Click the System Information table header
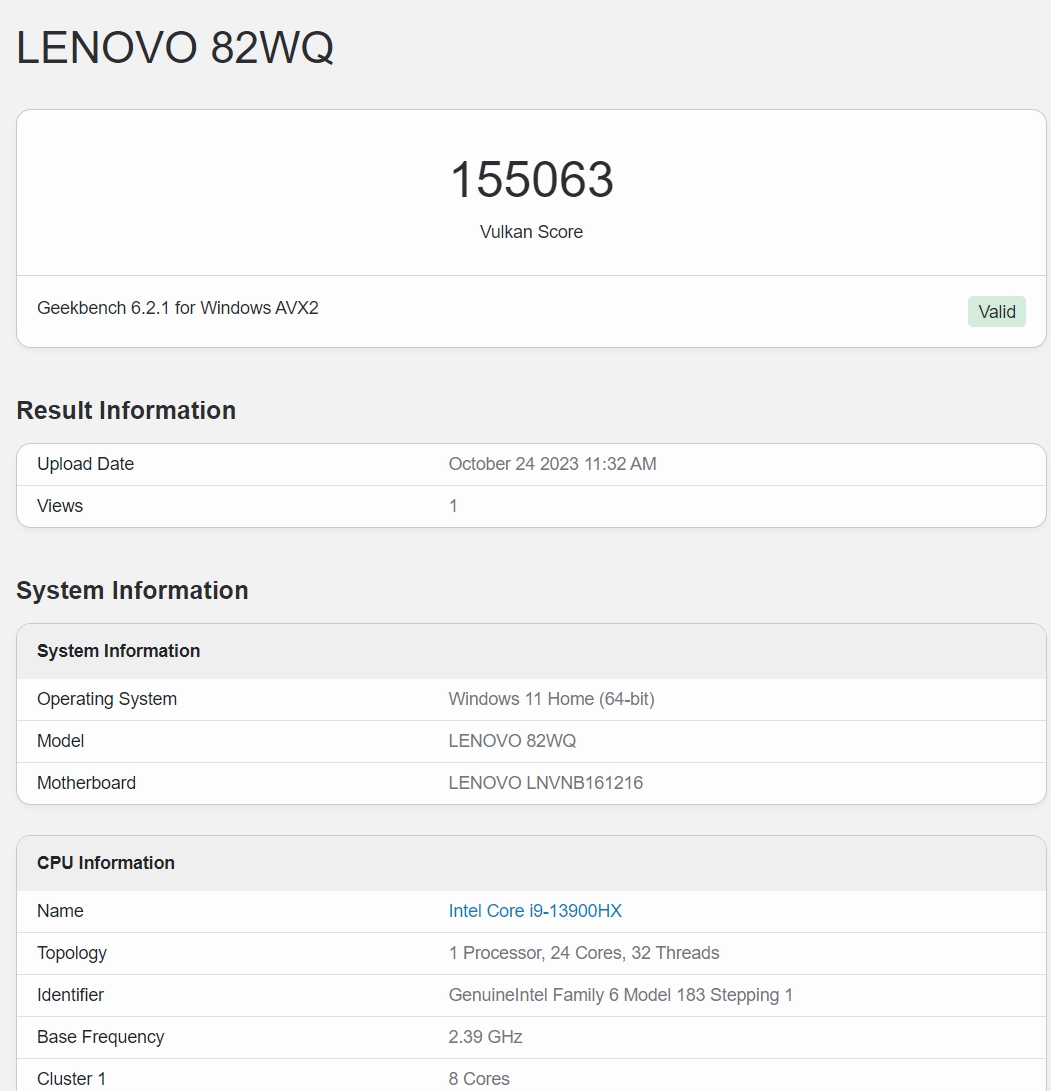The height and width of the screenshot is (1091, 1051). (118, 651)
